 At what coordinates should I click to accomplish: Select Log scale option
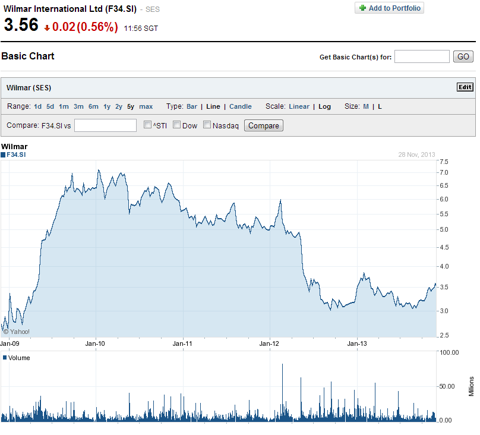[325, 107]
